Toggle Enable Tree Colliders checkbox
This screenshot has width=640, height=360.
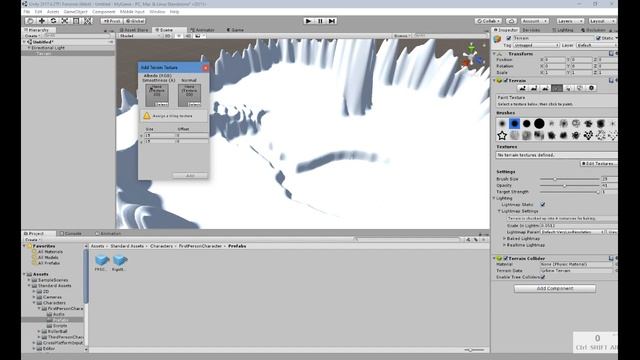(x=542, y=277)
